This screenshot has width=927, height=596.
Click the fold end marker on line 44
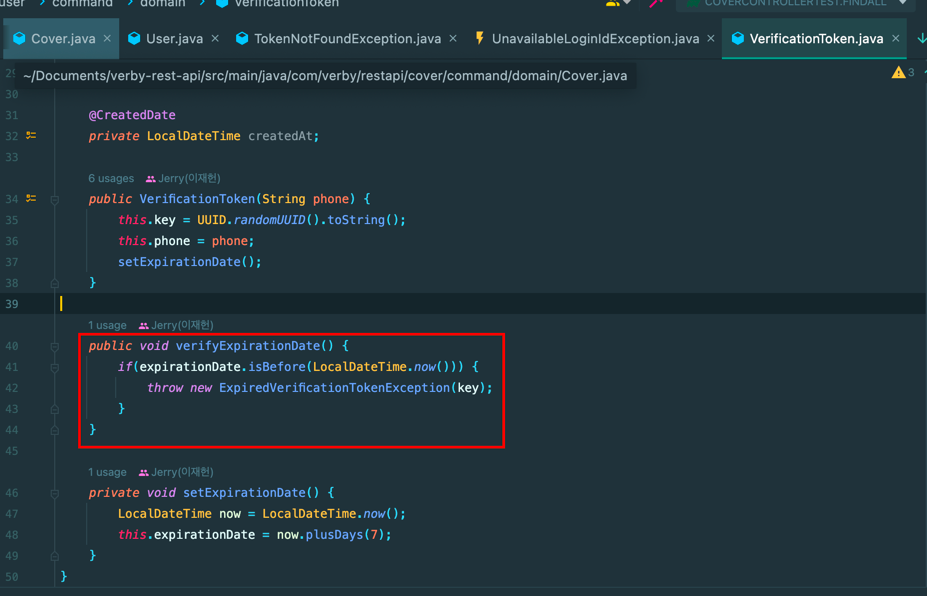[54, 430]
